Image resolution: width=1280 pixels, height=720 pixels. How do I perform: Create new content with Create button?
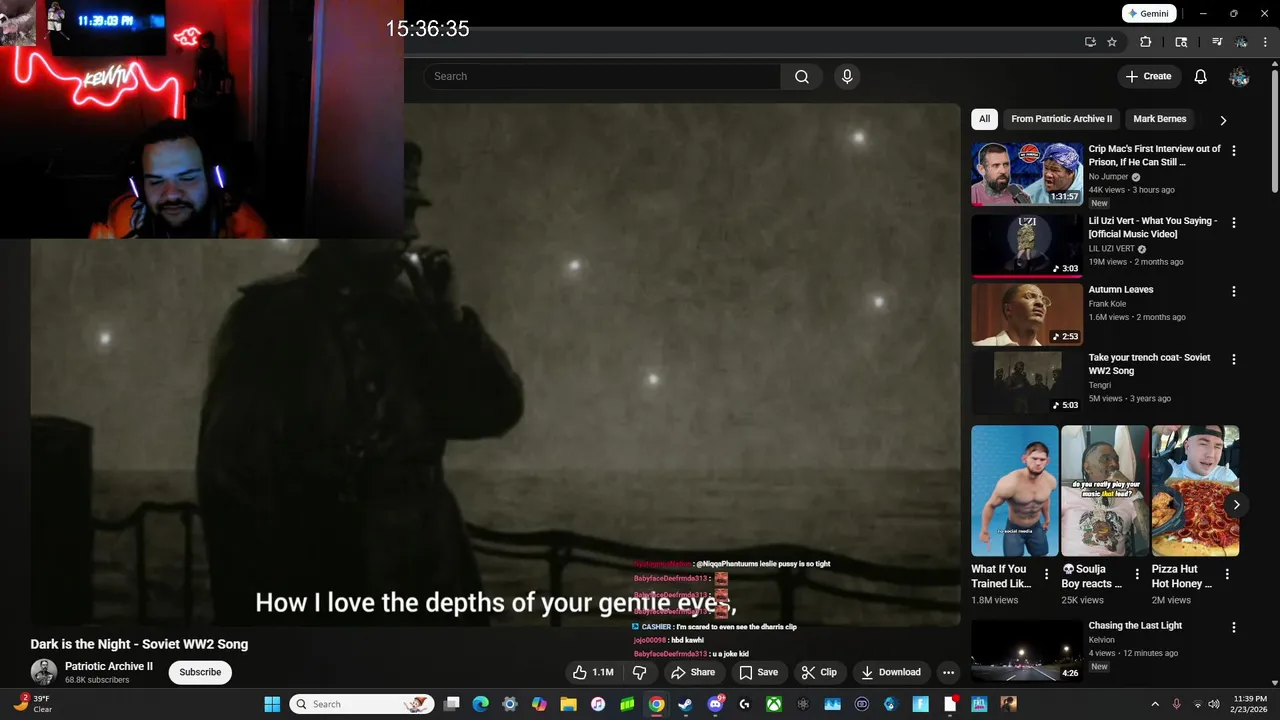[1148, 77]
